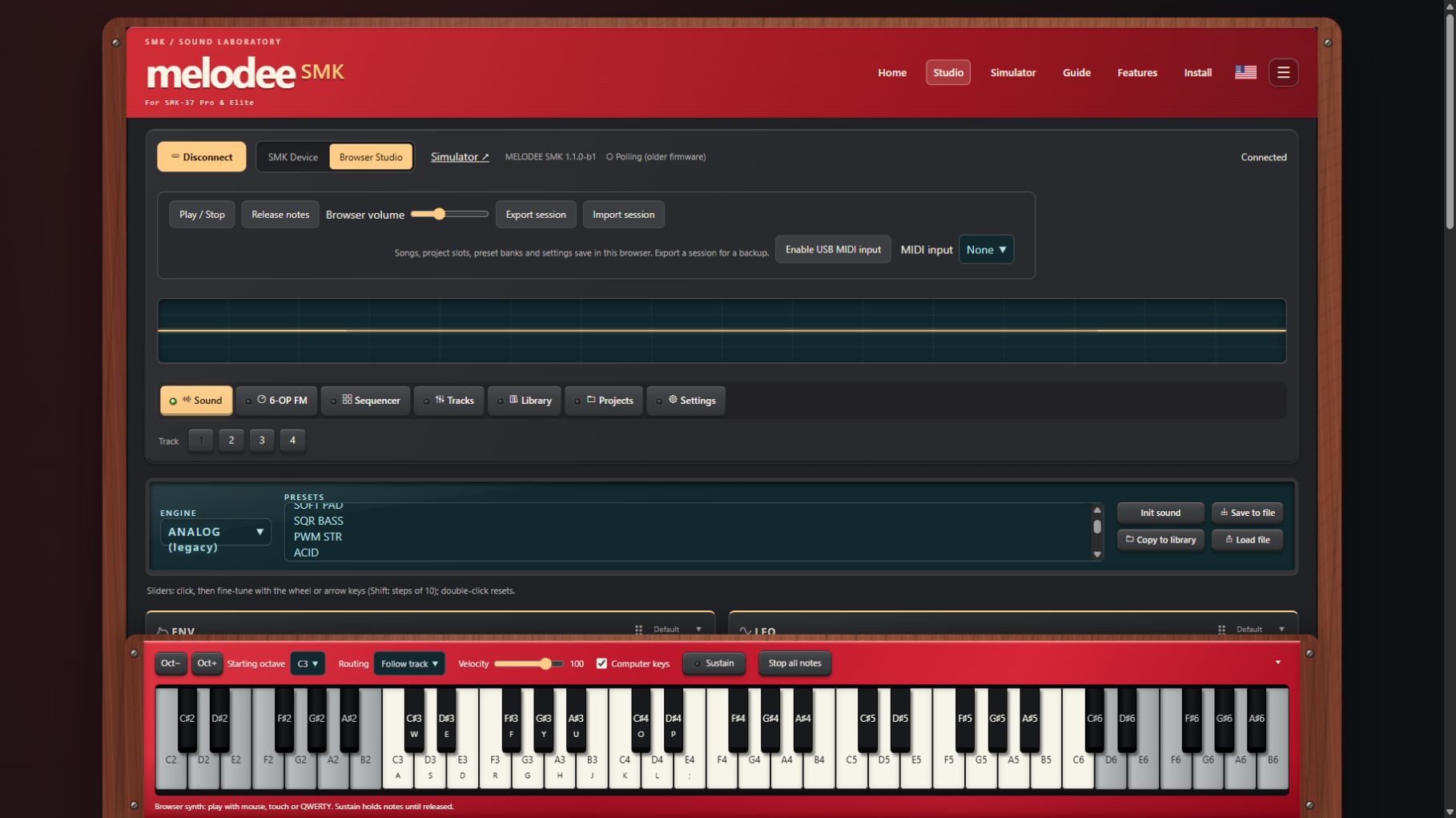Adjust the Velocity slider
Viewport: 1456px width, 818px height.
click(x=529, y=663)
